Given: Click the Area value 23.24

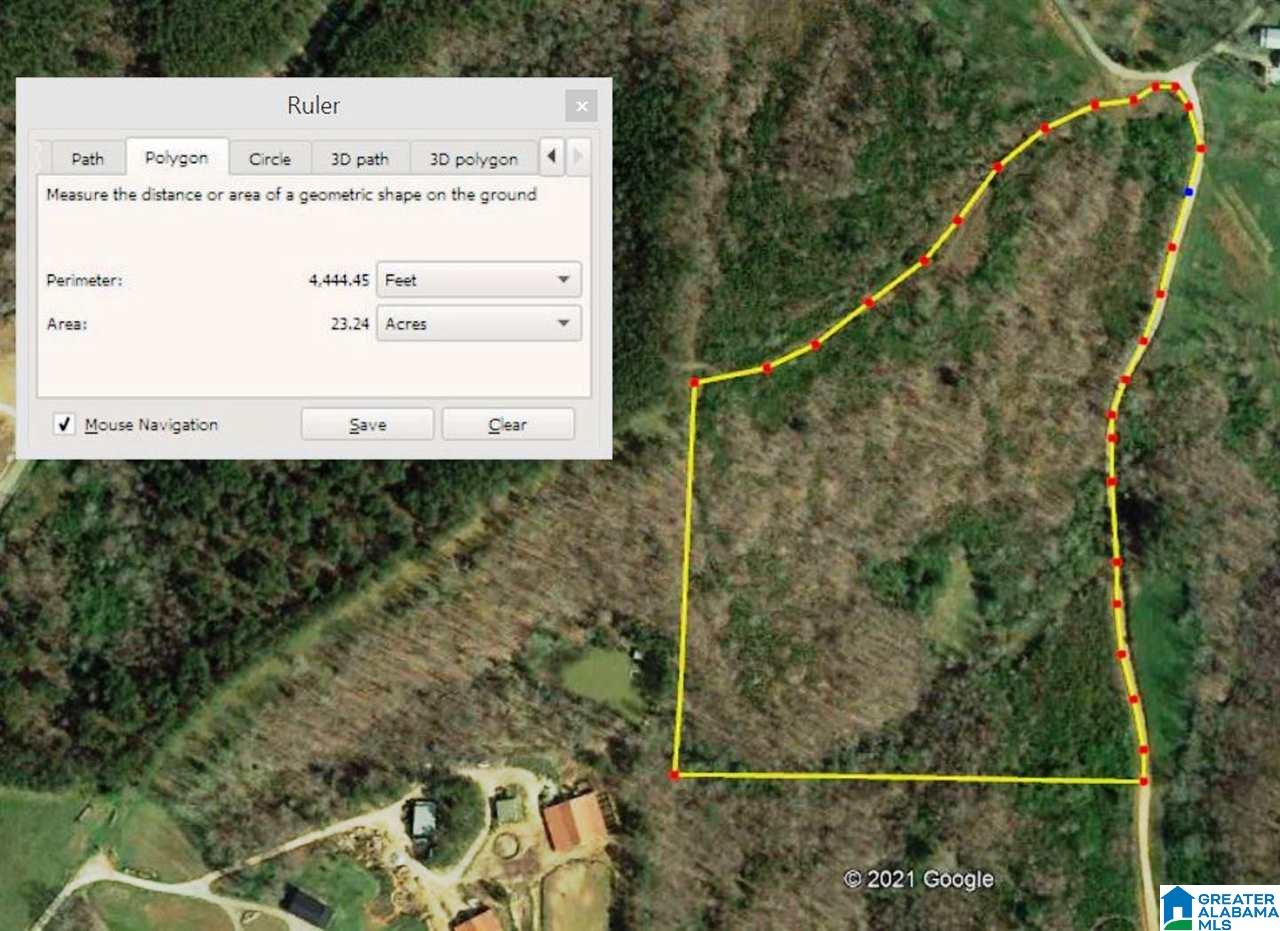Looking at the screenshot, I should point(350,324).
